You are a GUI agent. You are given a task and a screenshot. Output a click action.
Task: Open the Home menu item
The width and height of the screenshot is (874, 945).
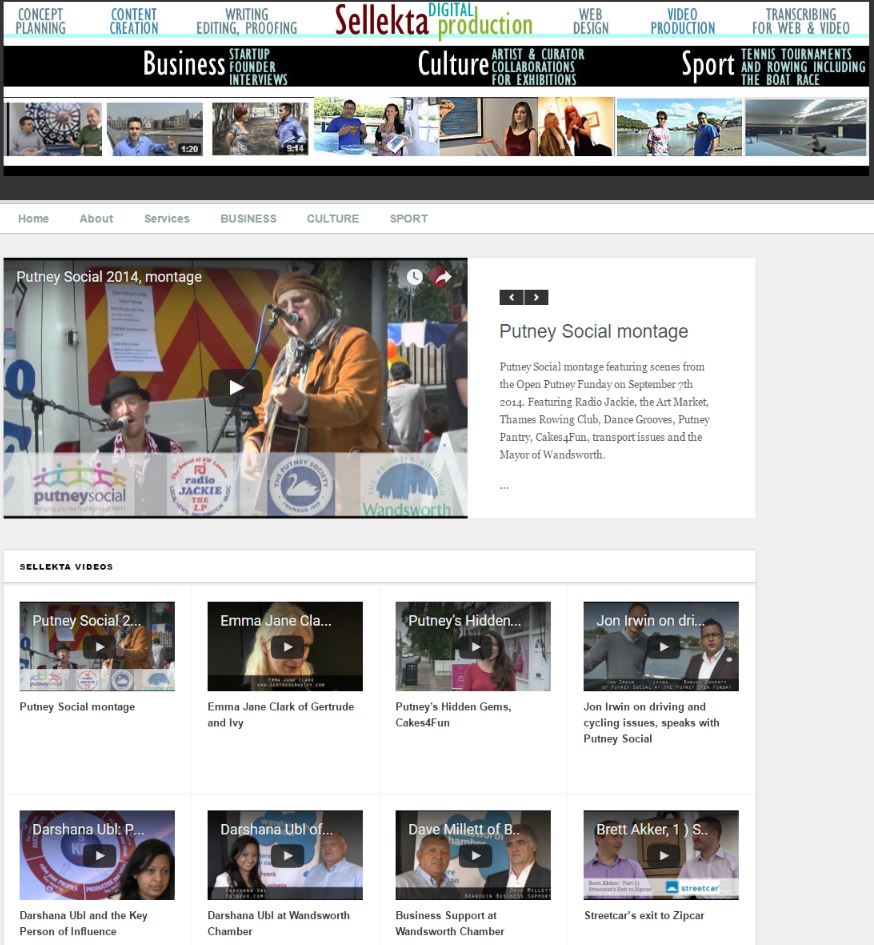pyautogui.click(x=33, y=219)
